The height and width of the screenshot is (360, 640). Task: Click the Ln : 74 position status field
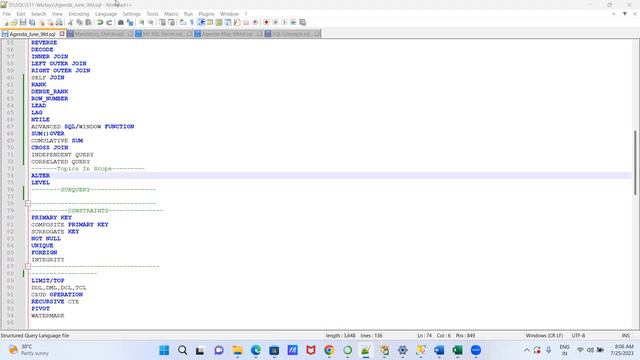pyautogui.click(x=424, y=336)
